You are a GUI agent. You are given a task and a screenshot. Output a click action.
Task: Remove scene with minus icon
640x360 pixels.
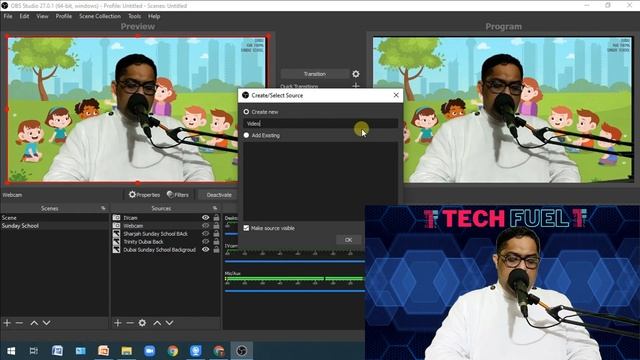[19, 323]
